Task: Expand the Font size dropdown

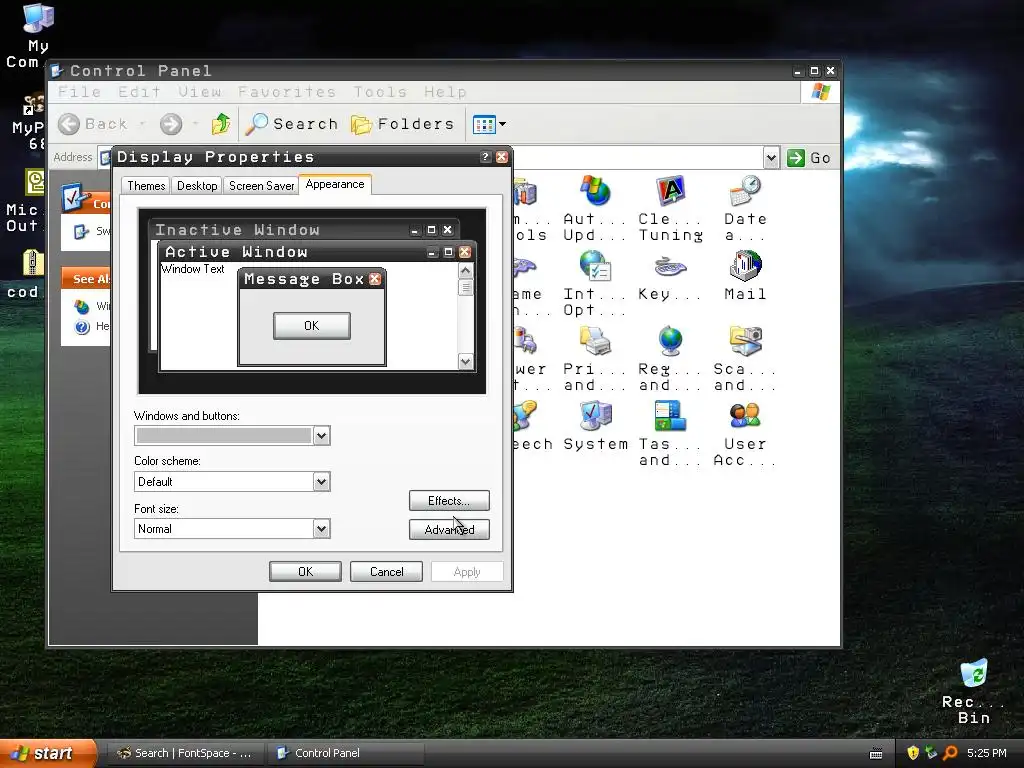Action: [x=321, y=529]
